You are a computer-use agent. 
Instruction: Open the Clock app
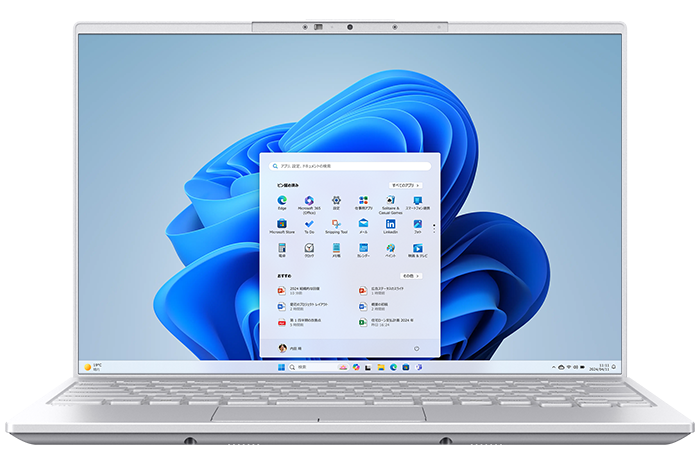[309, 249]
